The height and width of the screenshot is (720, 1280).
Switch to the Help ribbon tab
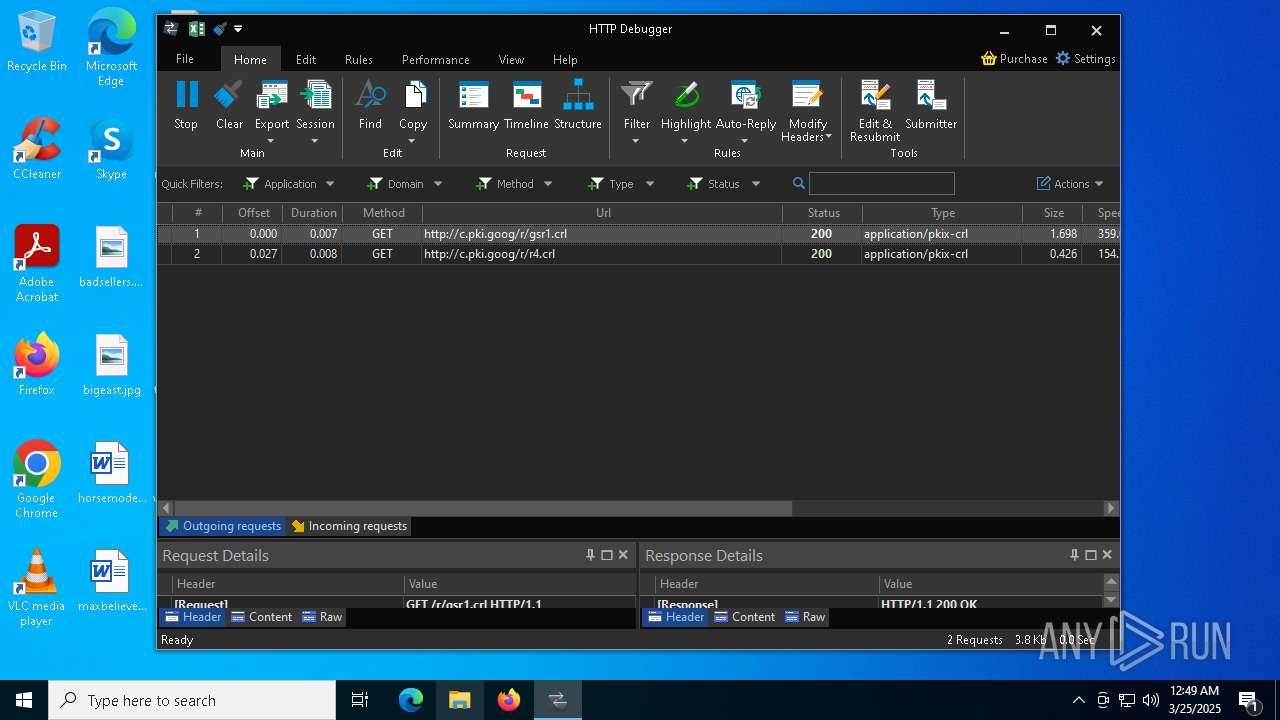[565, 59]
